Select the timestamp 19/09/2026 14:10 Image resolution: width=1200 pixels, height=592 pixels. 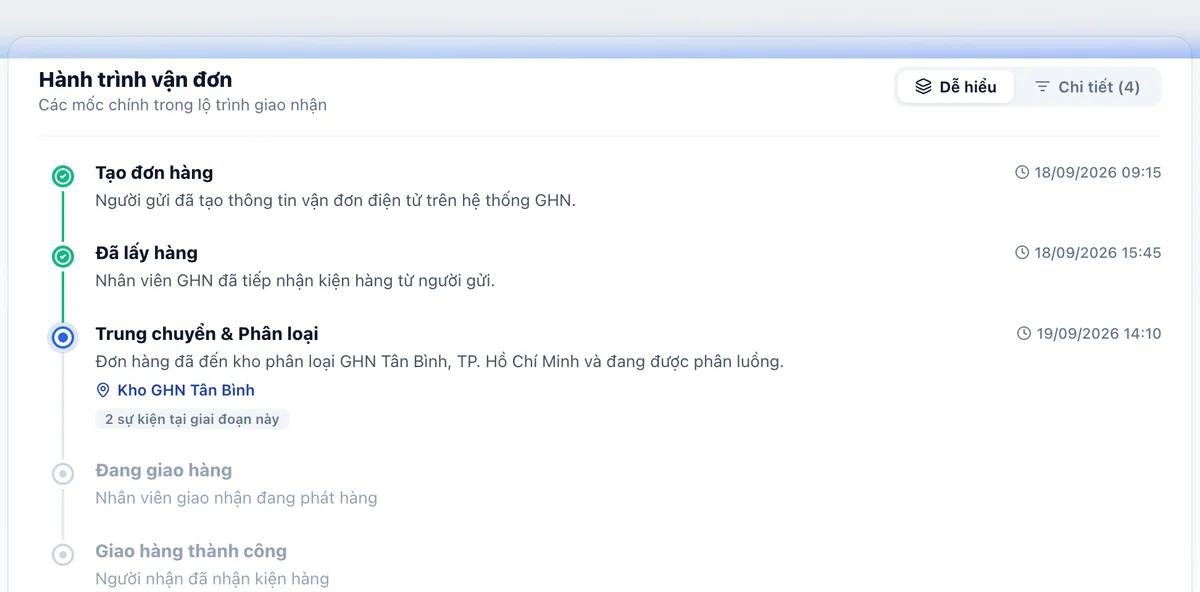click(x=1099, y=333)
